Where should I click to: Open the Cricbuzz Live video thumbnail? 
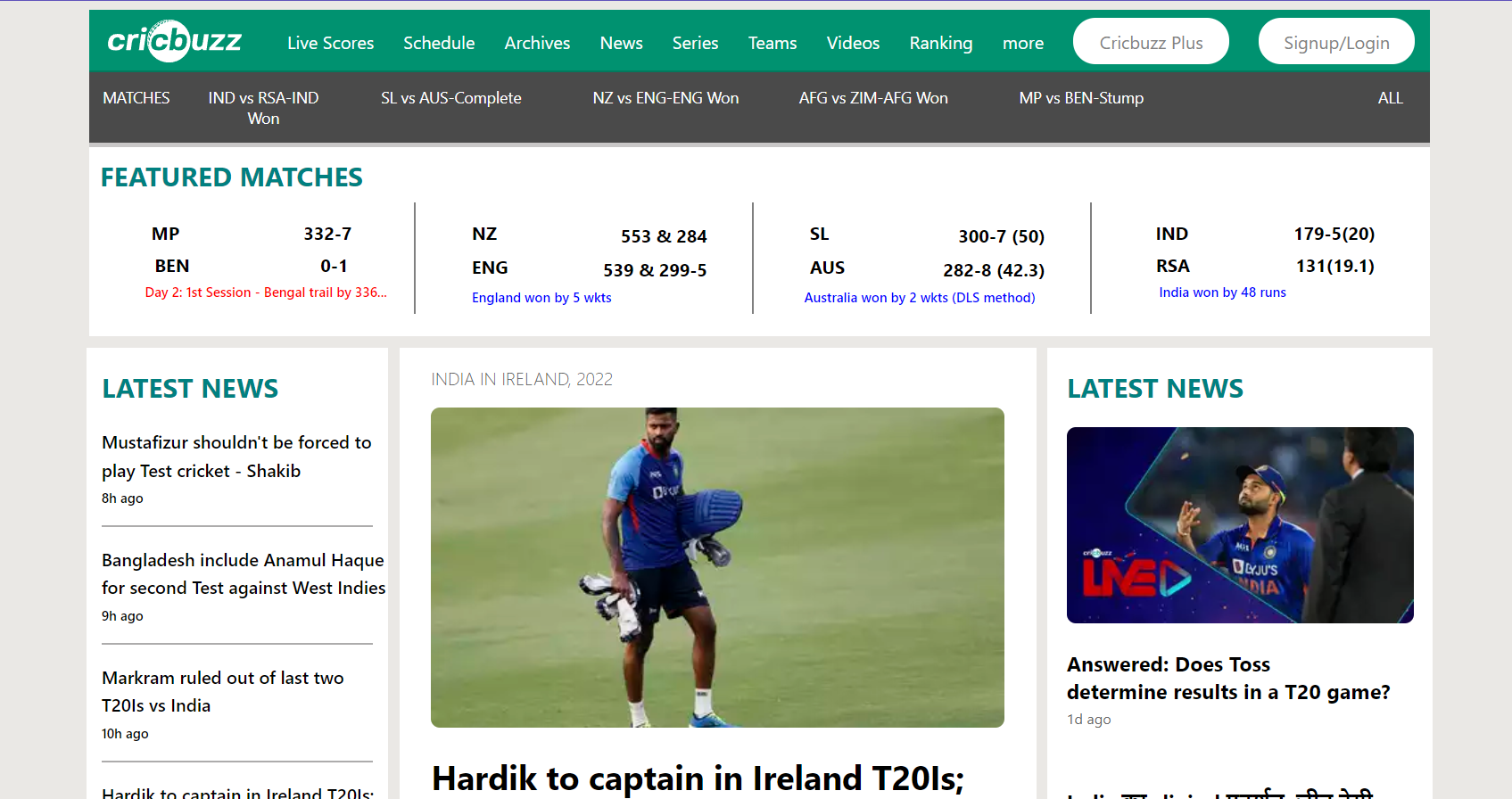1240,525
